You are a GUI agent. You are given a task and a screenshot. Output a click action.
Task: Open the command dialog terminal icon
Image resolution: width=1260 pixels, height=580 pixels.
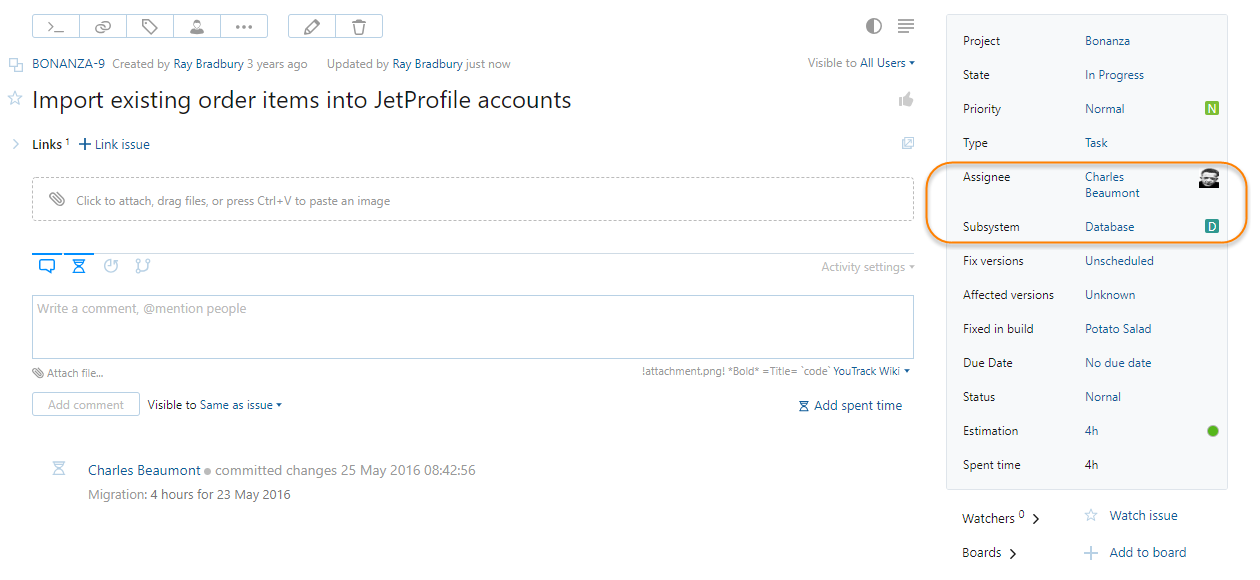click(57, 26)
